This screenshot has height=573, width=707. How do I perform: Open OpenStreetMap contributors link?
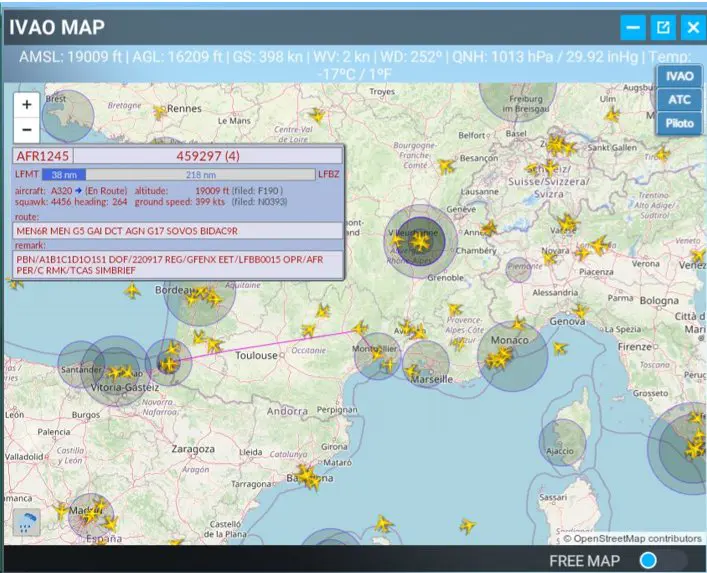point(637,538)
